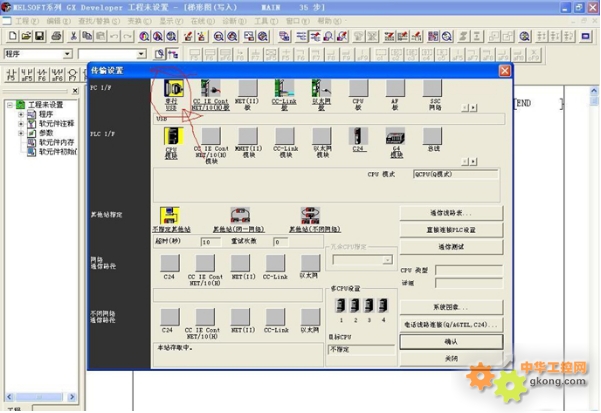Expand the 程序 tree node
Viewport: 601px width, 413px height.
[21, 114]
